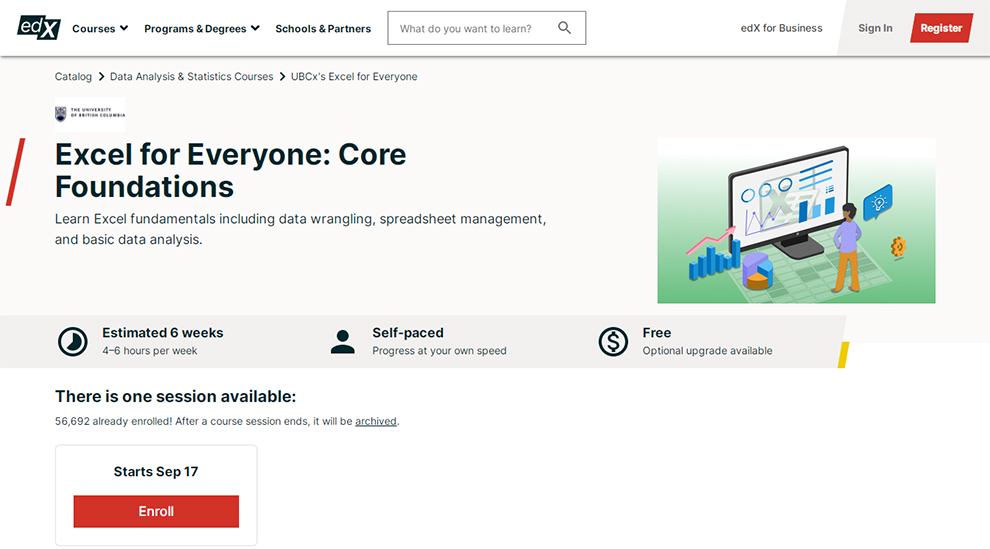Click the course illustration thumbnail
This screenshot has width=990, height=549.
pos(796,220)
